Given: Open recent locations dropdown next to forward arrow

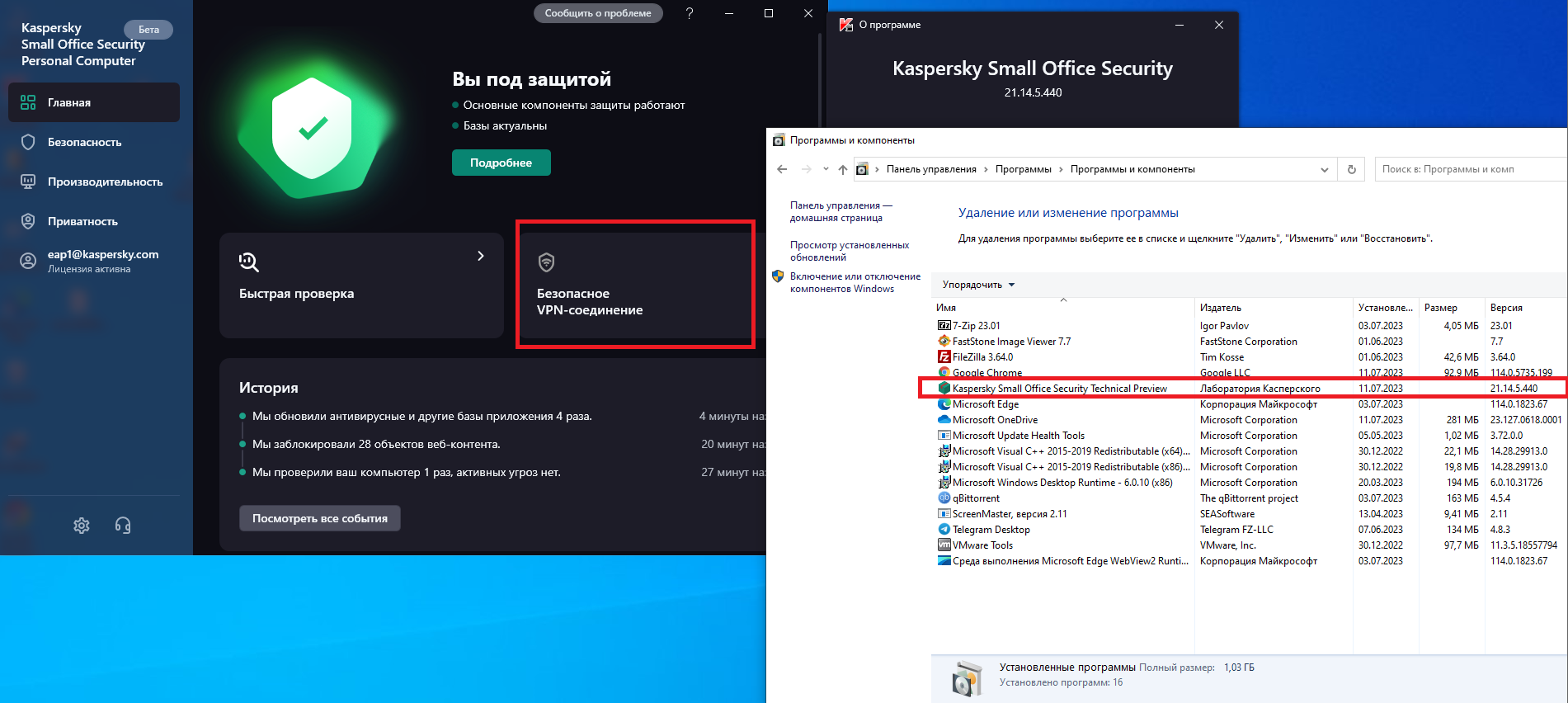Looking at the screenshot, I should pyautogui.click(x=826, y=169).
